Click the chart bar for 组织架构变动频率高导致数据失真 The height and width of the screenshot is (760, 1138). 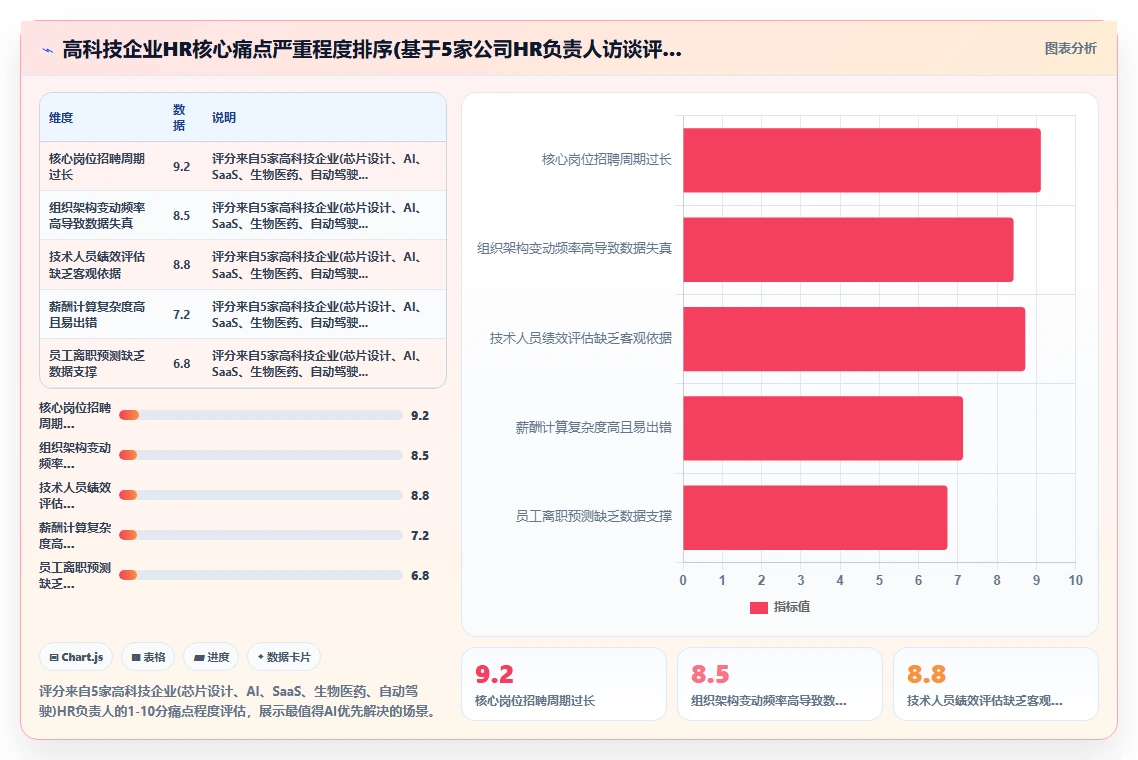click(x=848, y=250)
